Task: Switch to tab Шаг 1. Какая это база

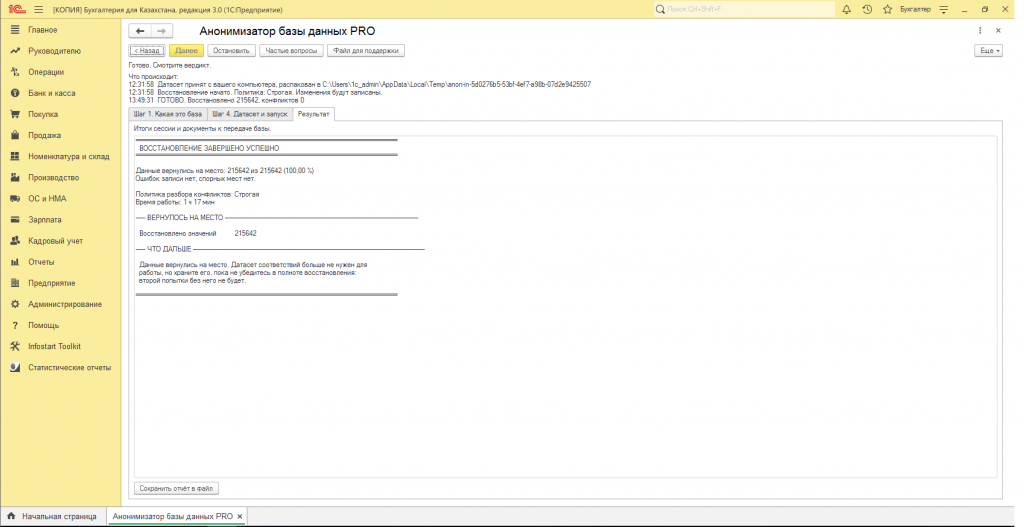Action: coord(168,114)
